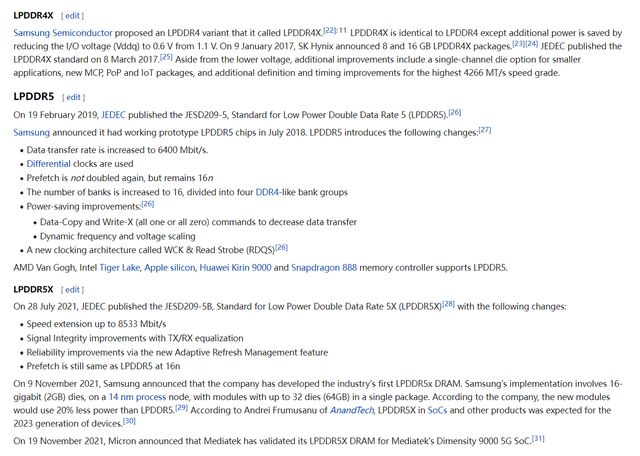Open the Apple silicon link

[x=170, y=267]
